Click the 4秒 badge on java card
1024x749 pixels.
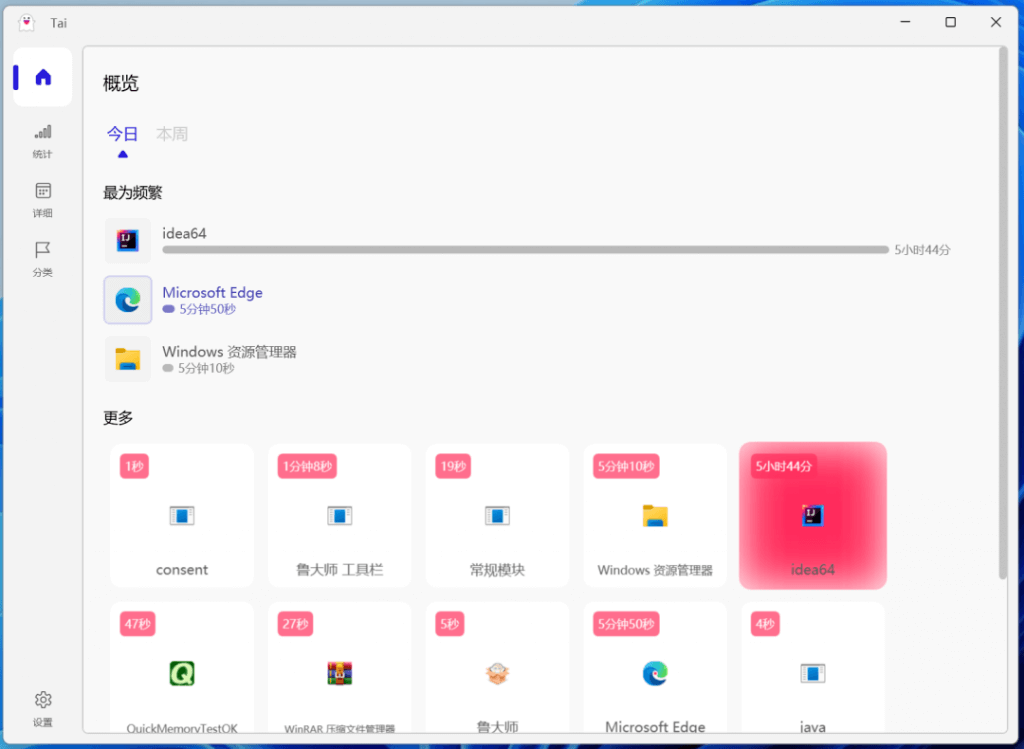(x=765, y=624)
